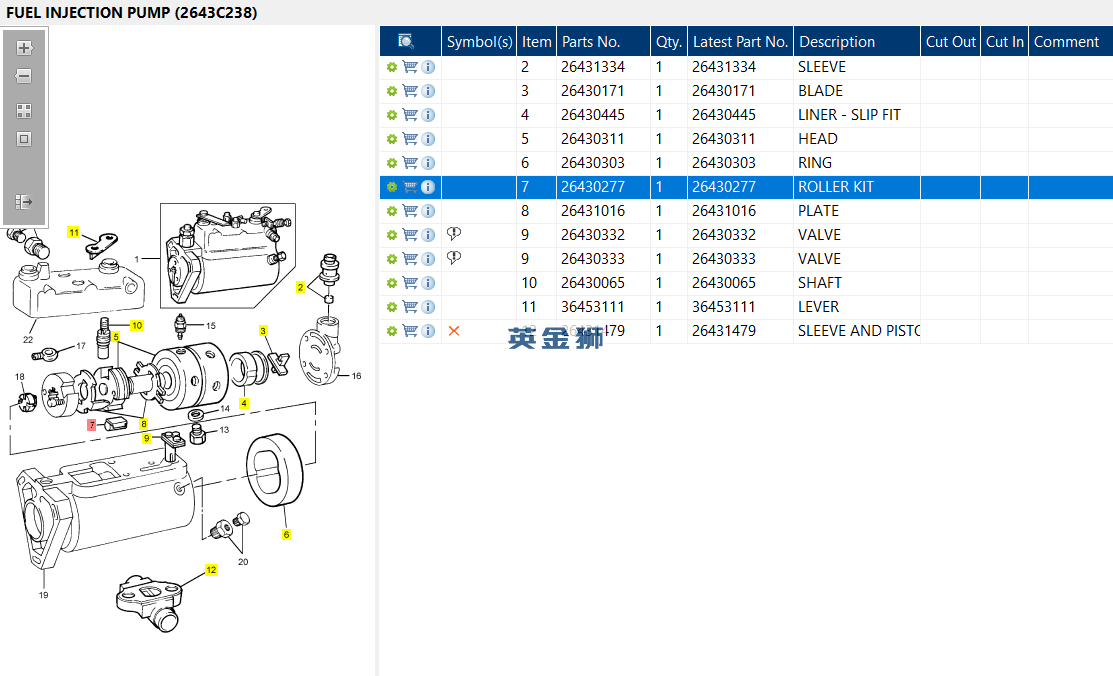The height and width of the screenshot is (676, 1113).
Task: Sort by Qty. column header
Action: 669,41
